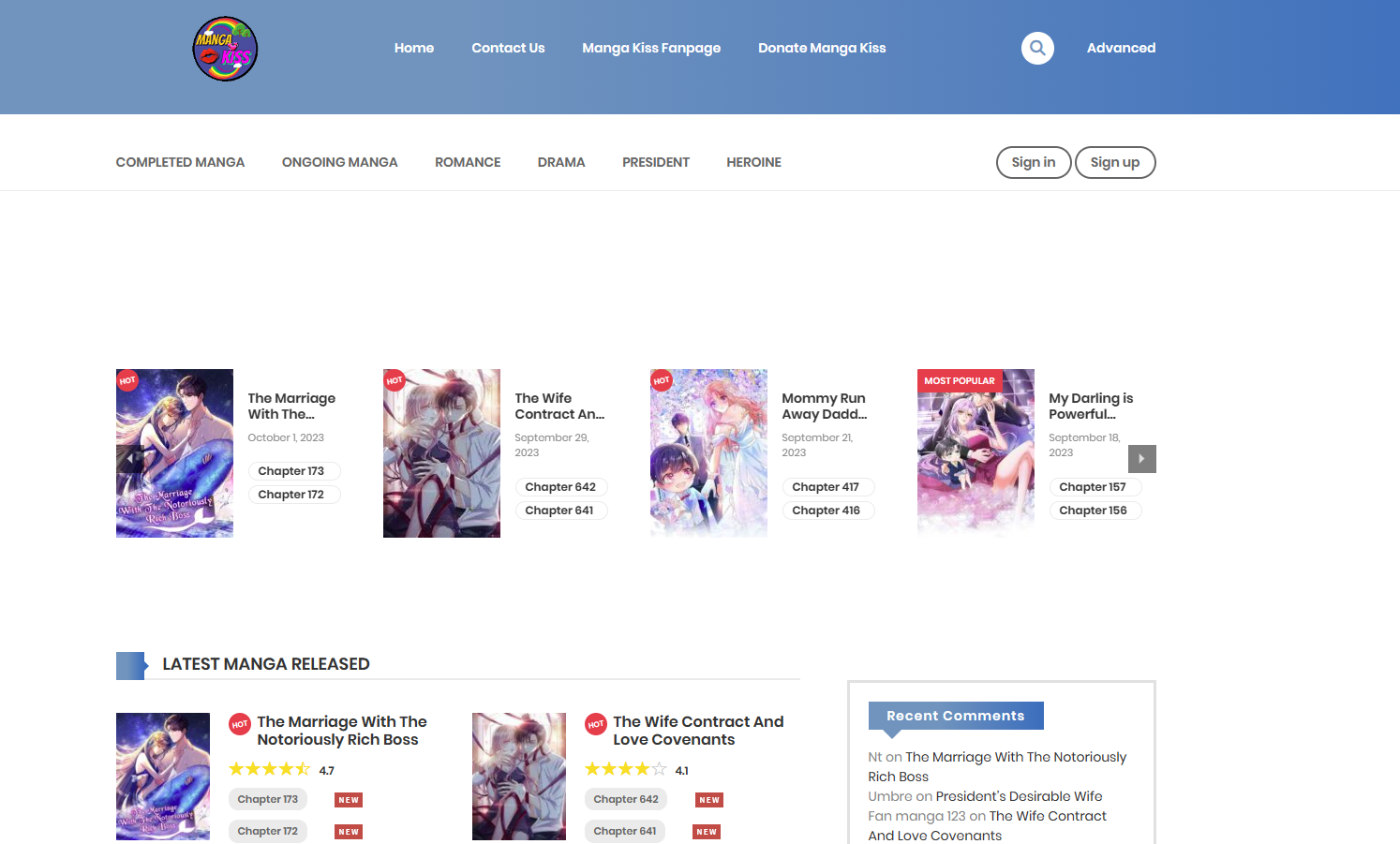Select the Drama genre

pyautogui.click(x=561, y=162)
